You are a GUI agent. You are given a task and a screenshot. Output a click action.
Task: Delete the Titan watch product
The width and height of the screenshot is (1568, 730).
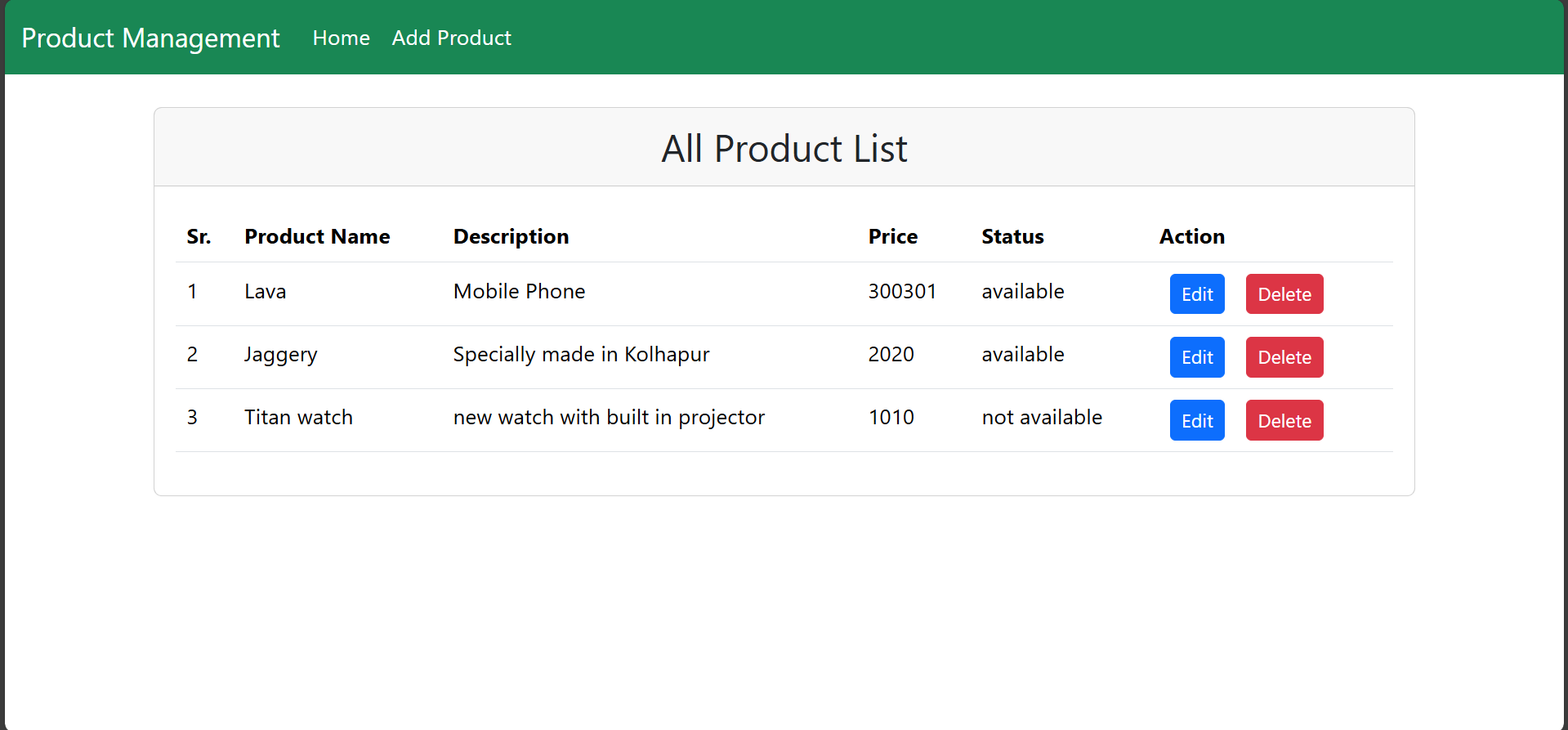coord(1284,420)
